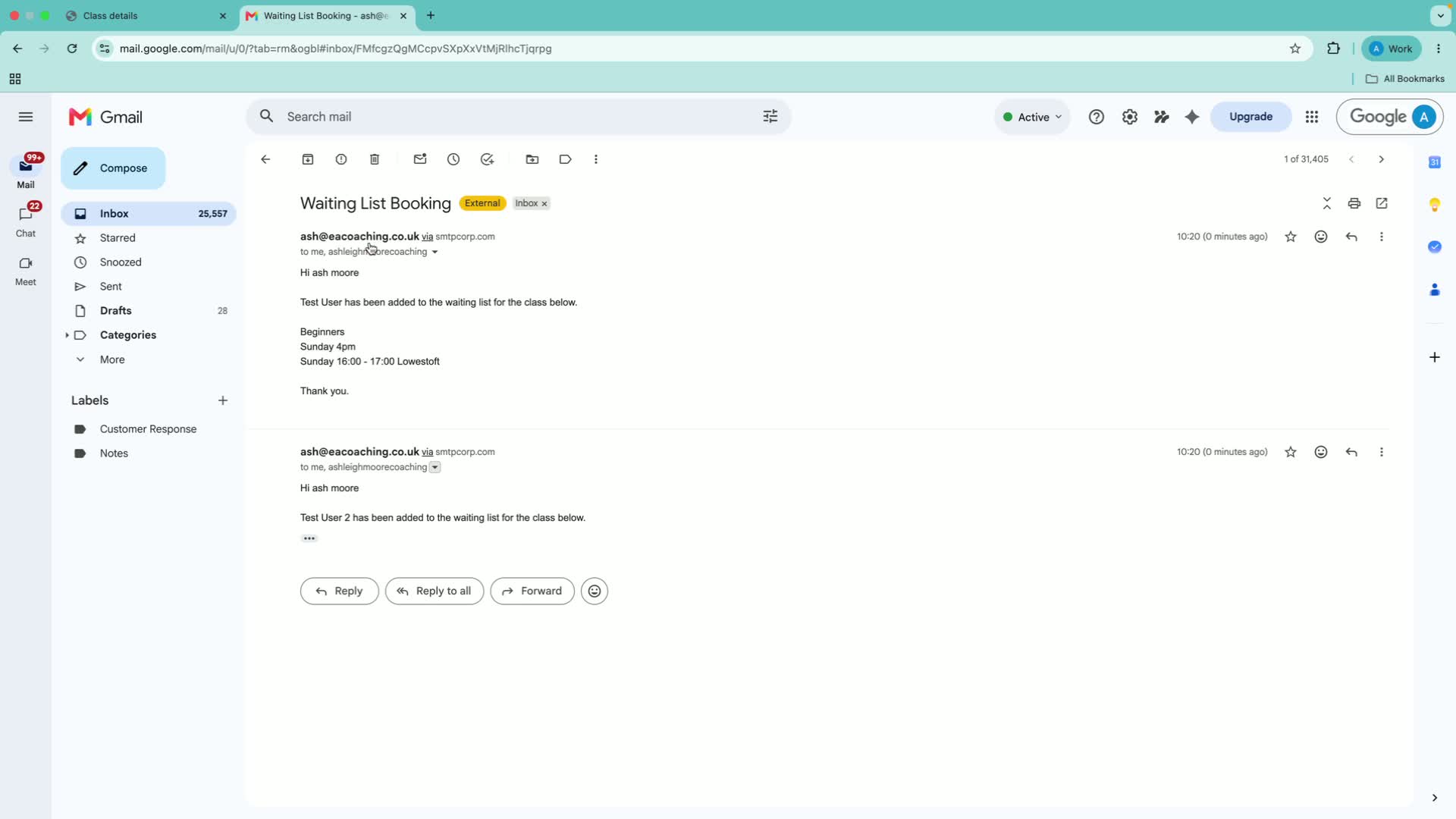Mark the conversation as unread
1456x819 pixels.
420,159
